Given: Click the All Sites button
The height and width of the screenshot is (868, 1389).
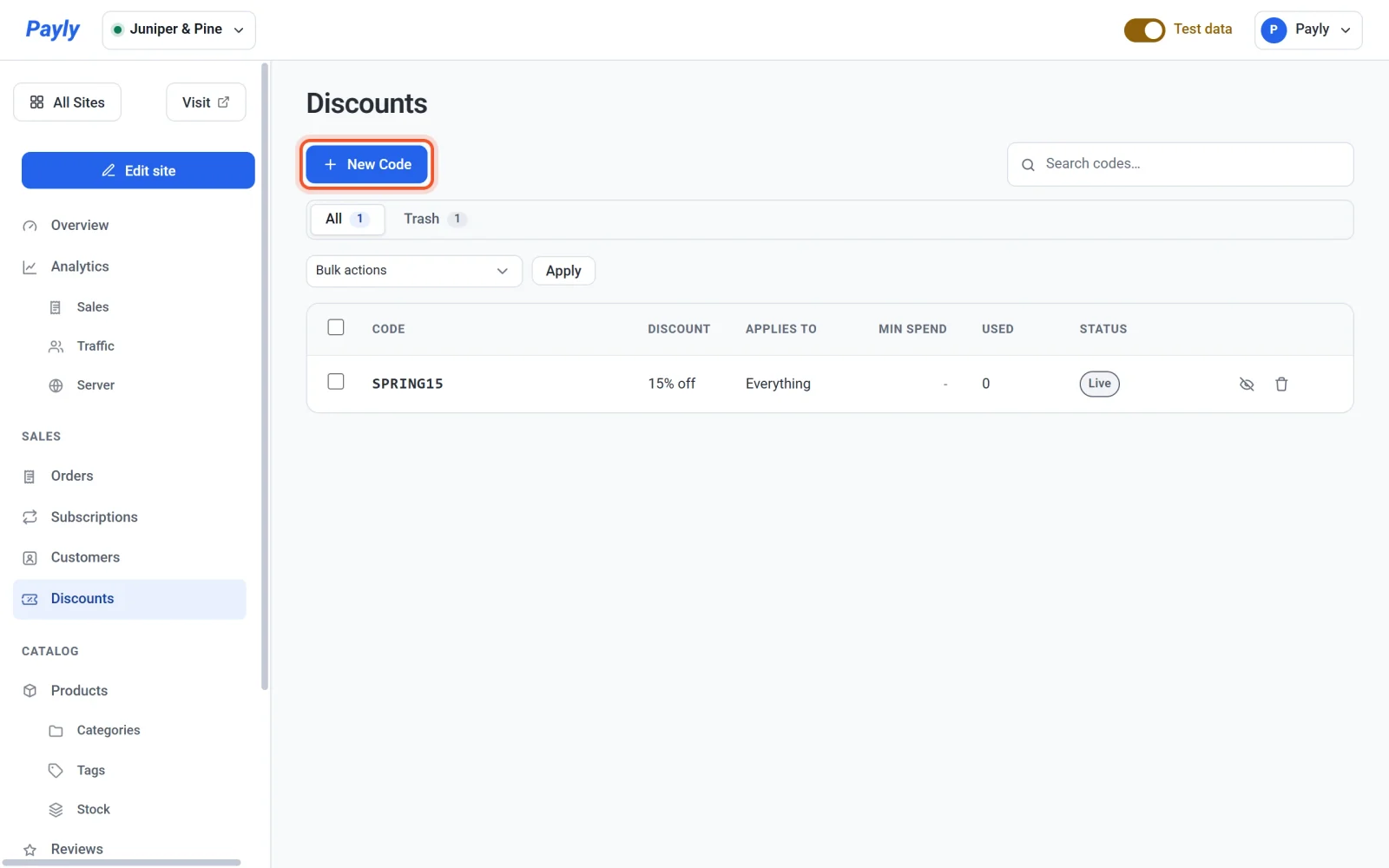Looking at the screenshot, I should [67, 102].
